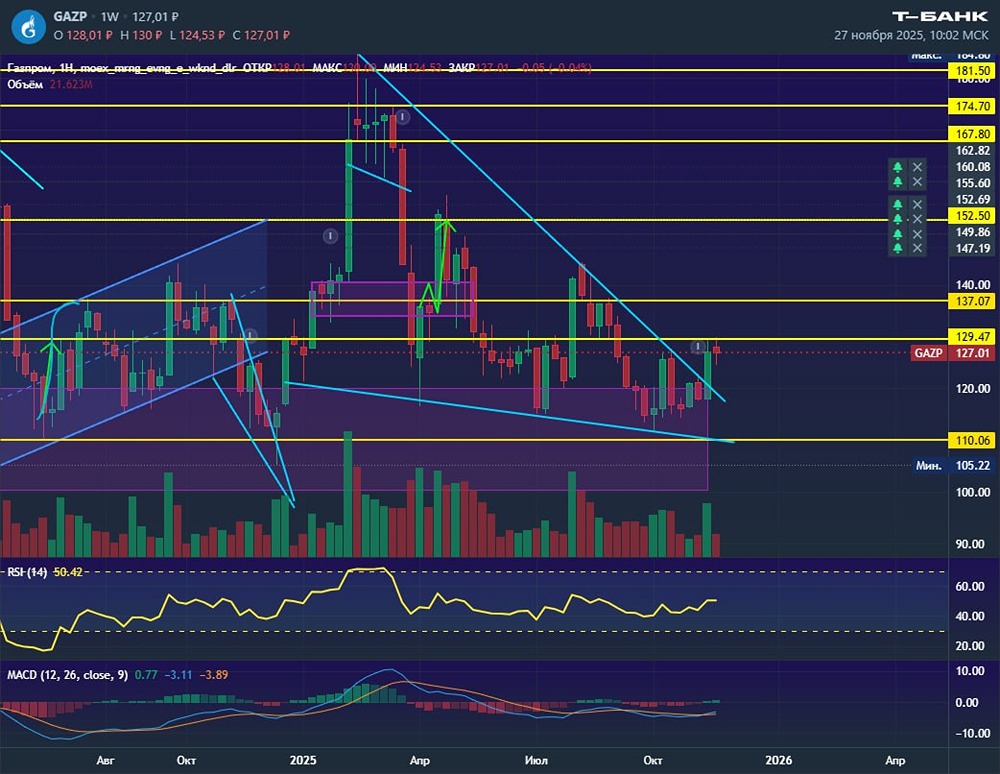Click the 162.82 price axis value

point(973,150)
